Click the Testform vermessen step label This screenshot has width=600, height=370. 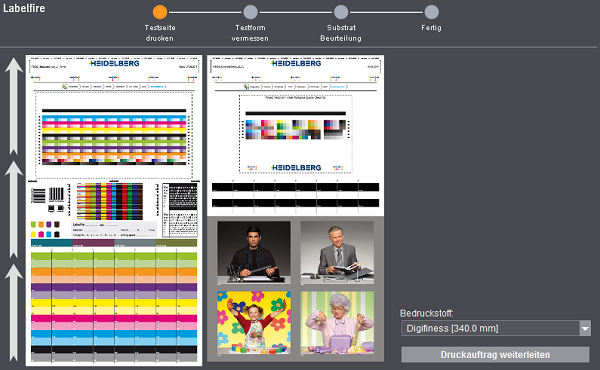pos(250,33)
